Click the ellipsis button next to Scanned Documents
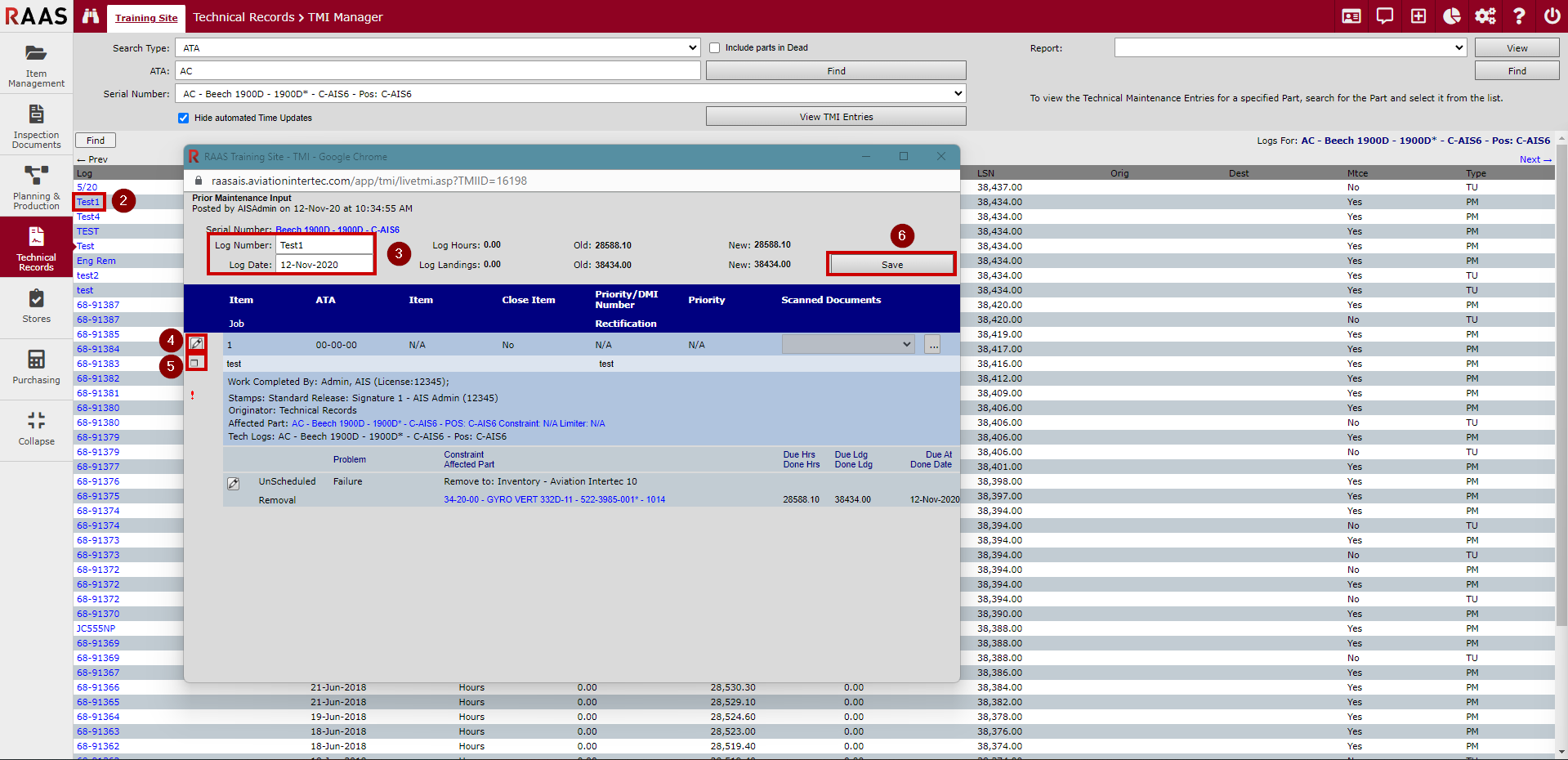Image resolution: width=1568 pixels, height=760 pixels. coord(933,345)
